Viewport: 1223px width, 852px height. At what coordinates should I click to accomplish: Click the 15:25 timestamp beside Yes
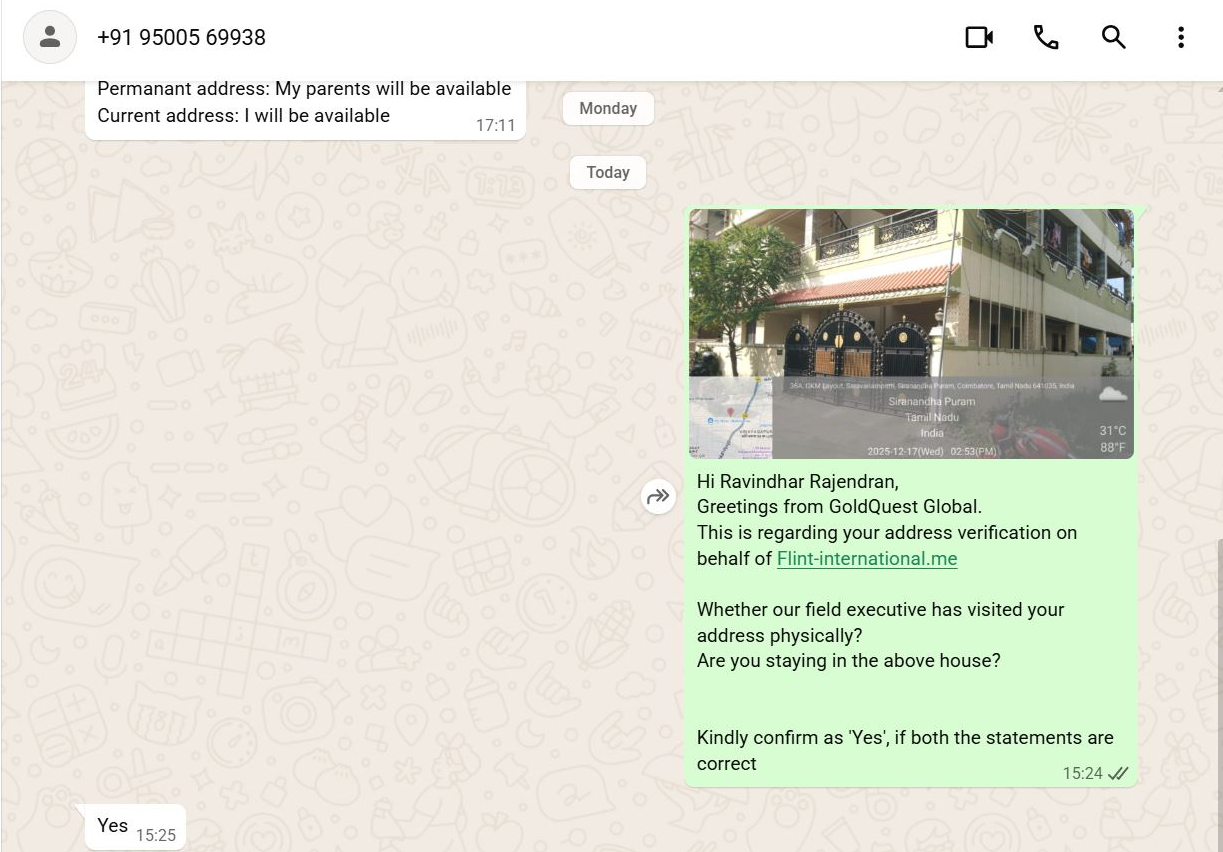[155, 835]
